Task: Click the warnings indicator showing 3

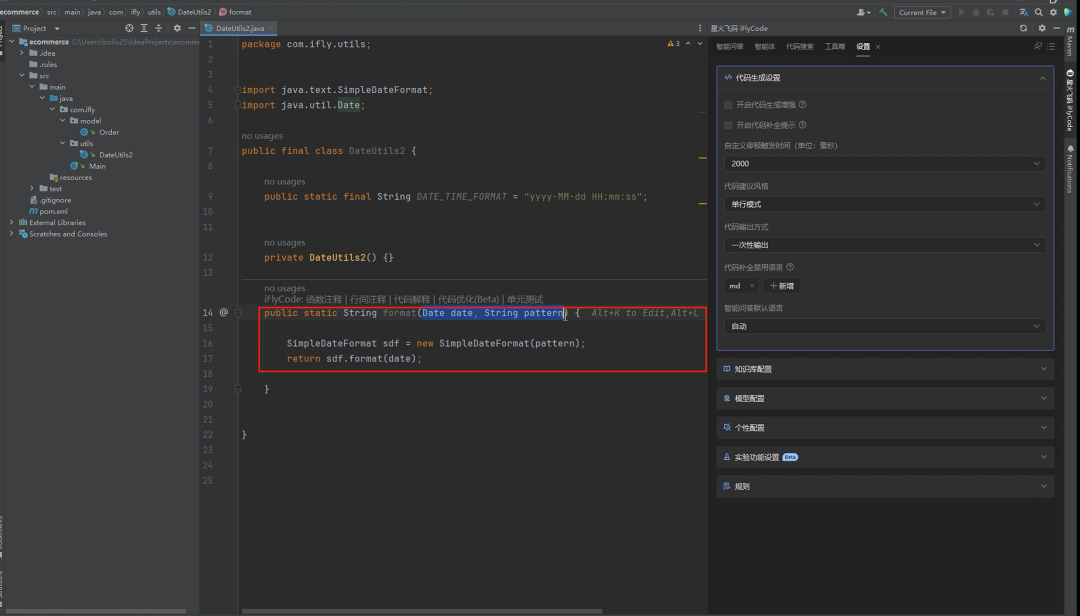Action: click(674, 43)
